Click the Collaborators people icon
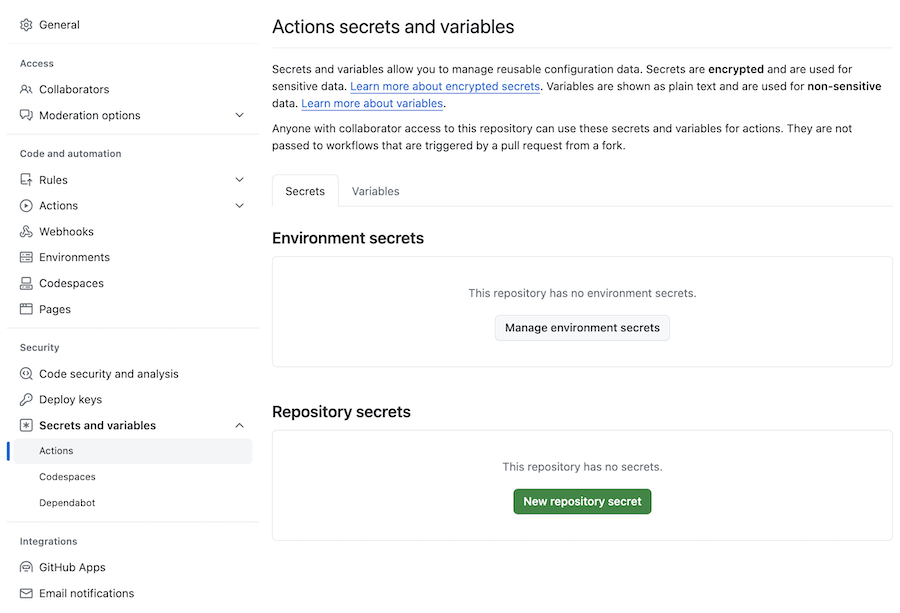The width and height of the screenshot is (900, 613). point(26,89)
